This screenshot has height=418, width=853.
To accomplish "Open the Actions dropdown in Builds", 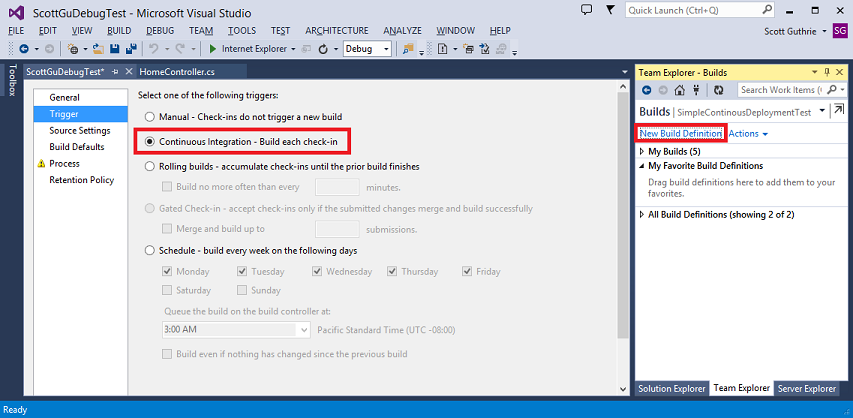I will pos(748,133).
